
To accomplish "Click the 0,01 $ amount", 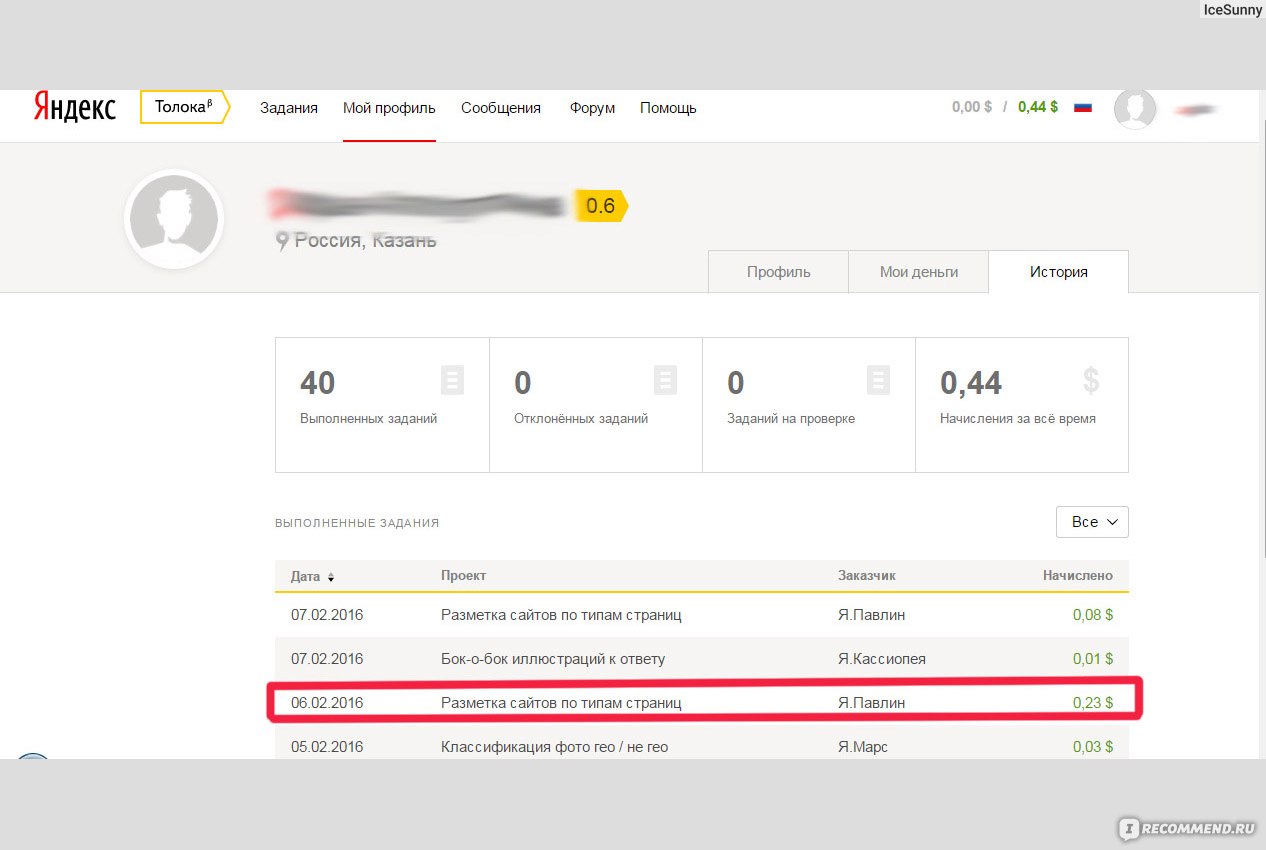I will 1093,659.
